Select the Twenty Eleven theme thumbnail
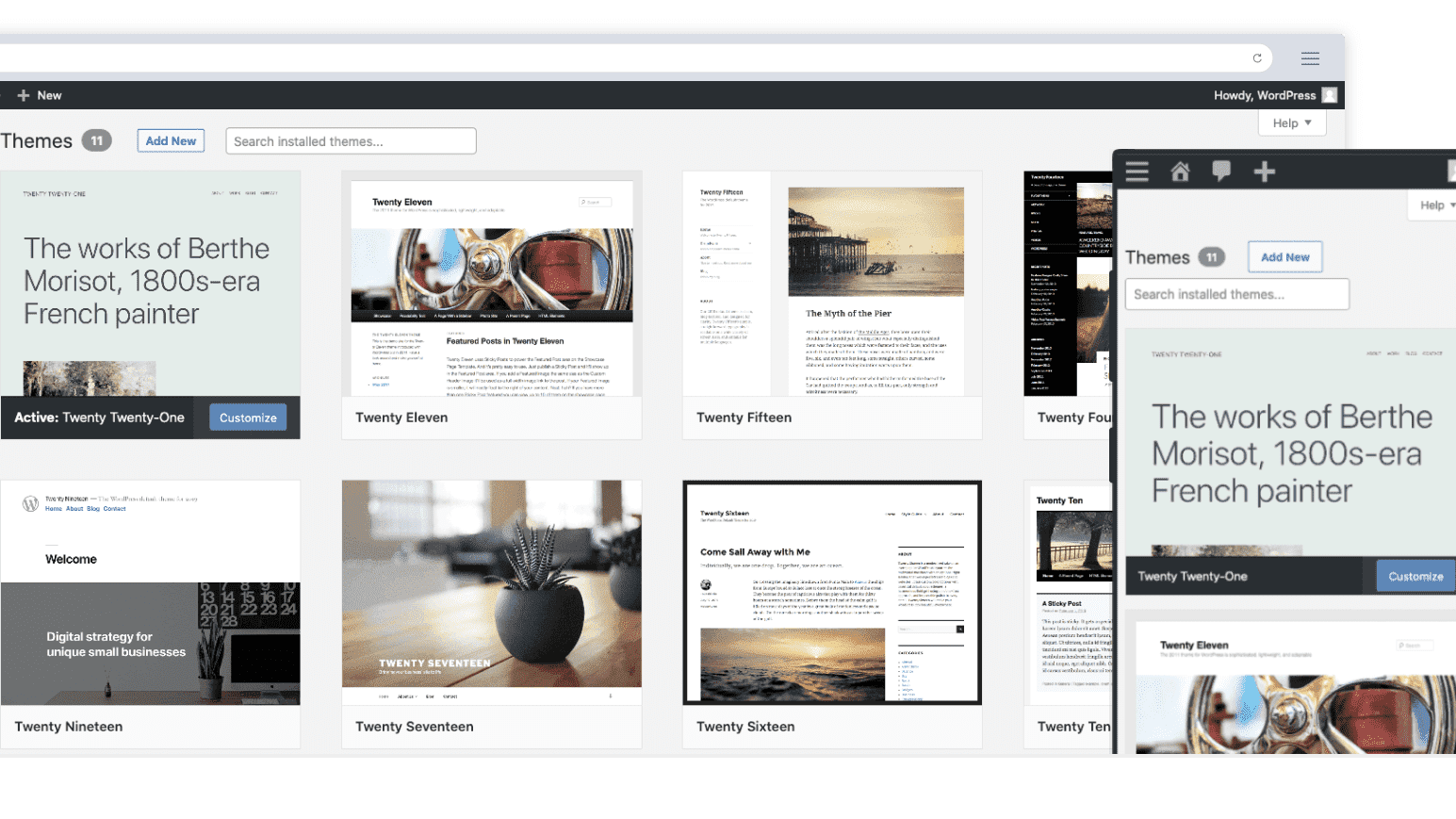 (492, 283)
